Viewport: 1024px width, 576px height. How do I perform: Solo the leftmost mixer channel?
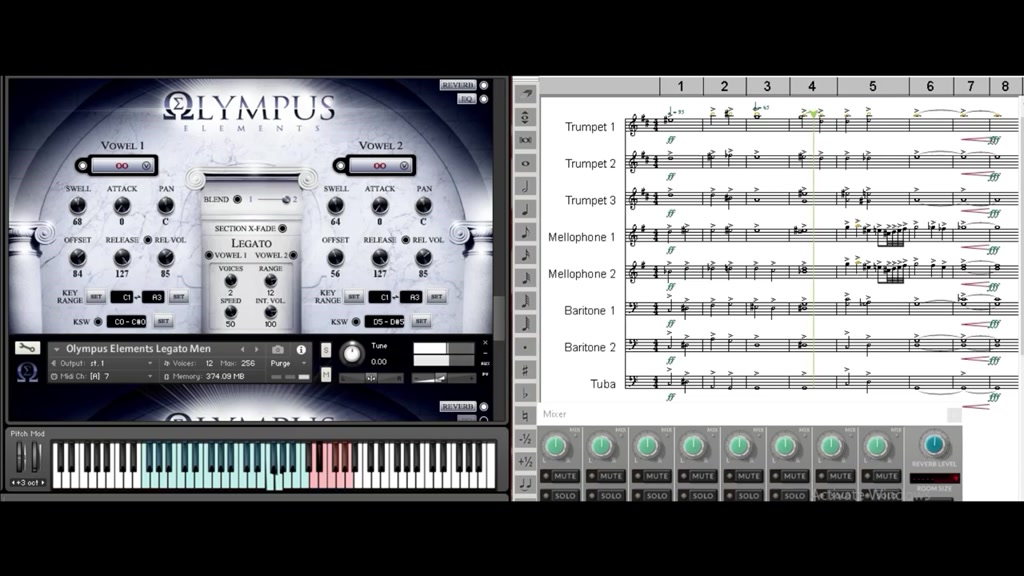pos(560,496)
